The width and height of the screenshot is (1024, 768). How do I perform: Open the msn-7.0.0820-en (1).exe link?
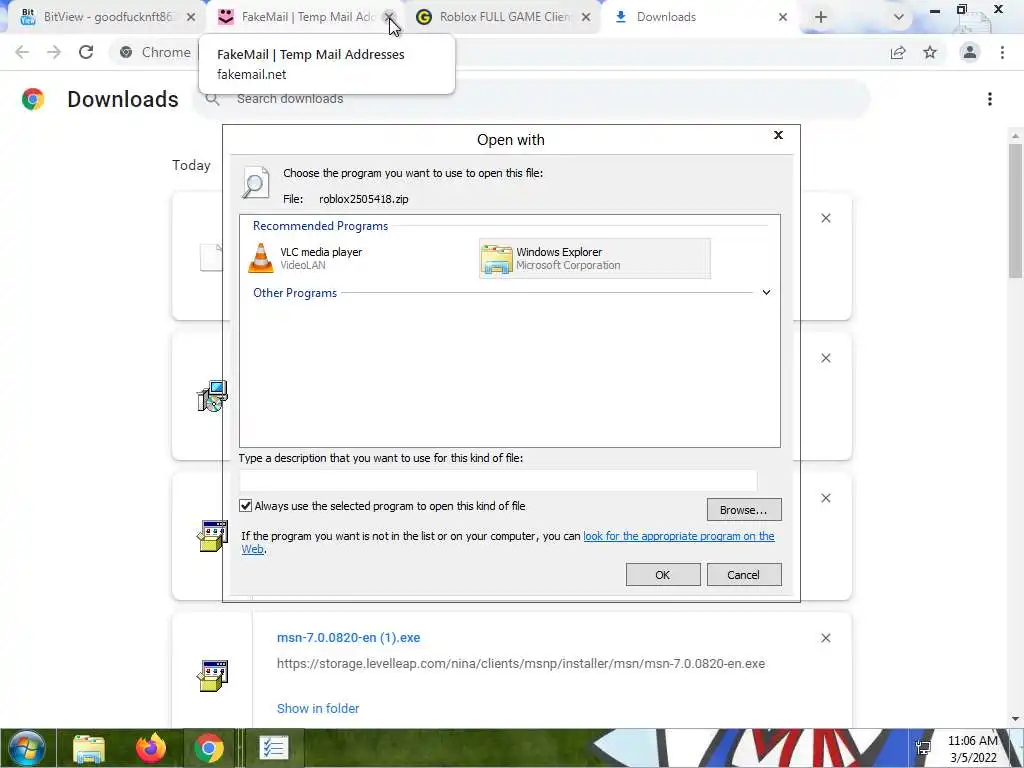(348, 637)
